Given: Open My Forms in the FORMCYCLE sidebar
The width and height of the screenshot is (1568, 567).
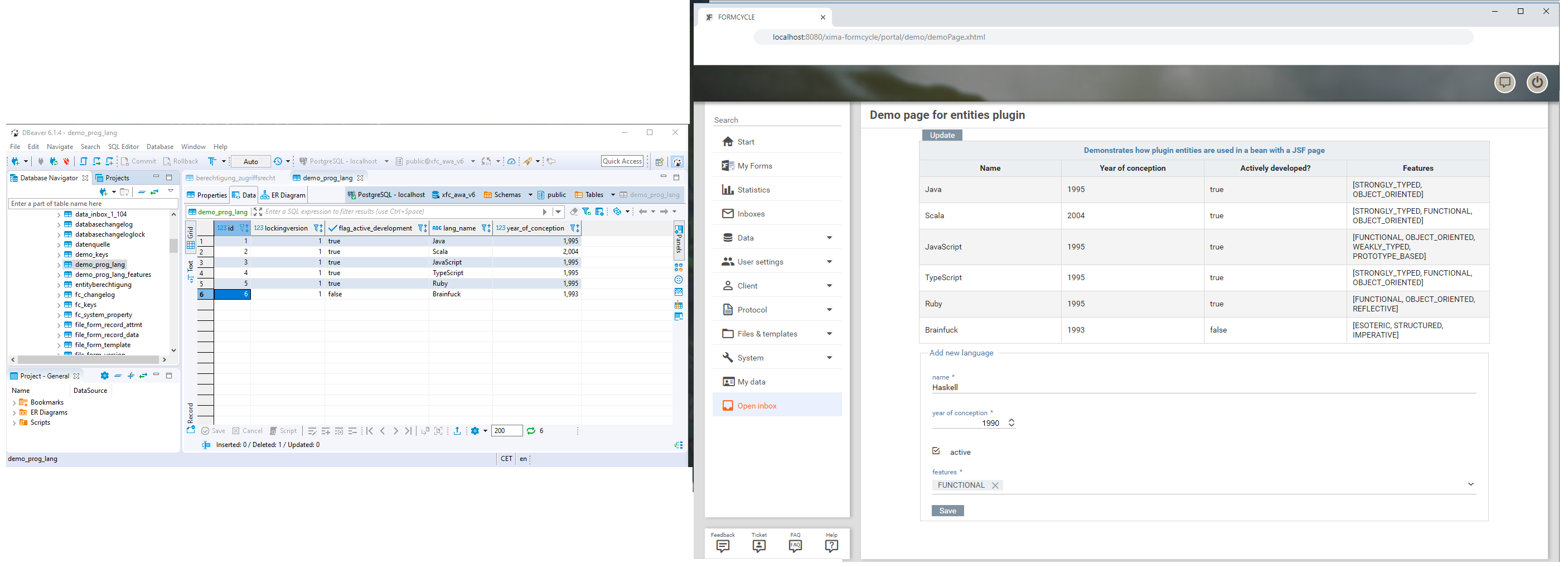Looking at the screenshot, I should click(x=777, y=166).
